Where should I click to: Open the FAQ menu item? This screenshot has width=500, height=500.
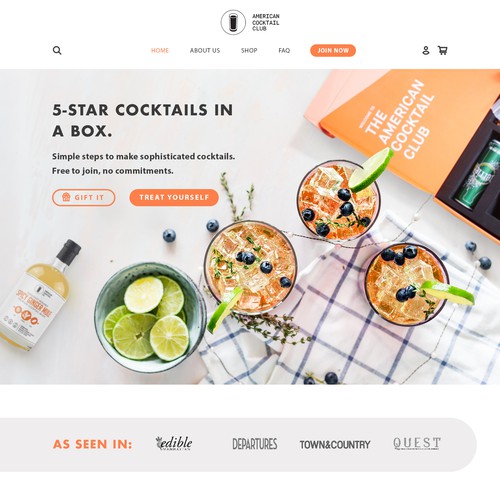[284, 50]
